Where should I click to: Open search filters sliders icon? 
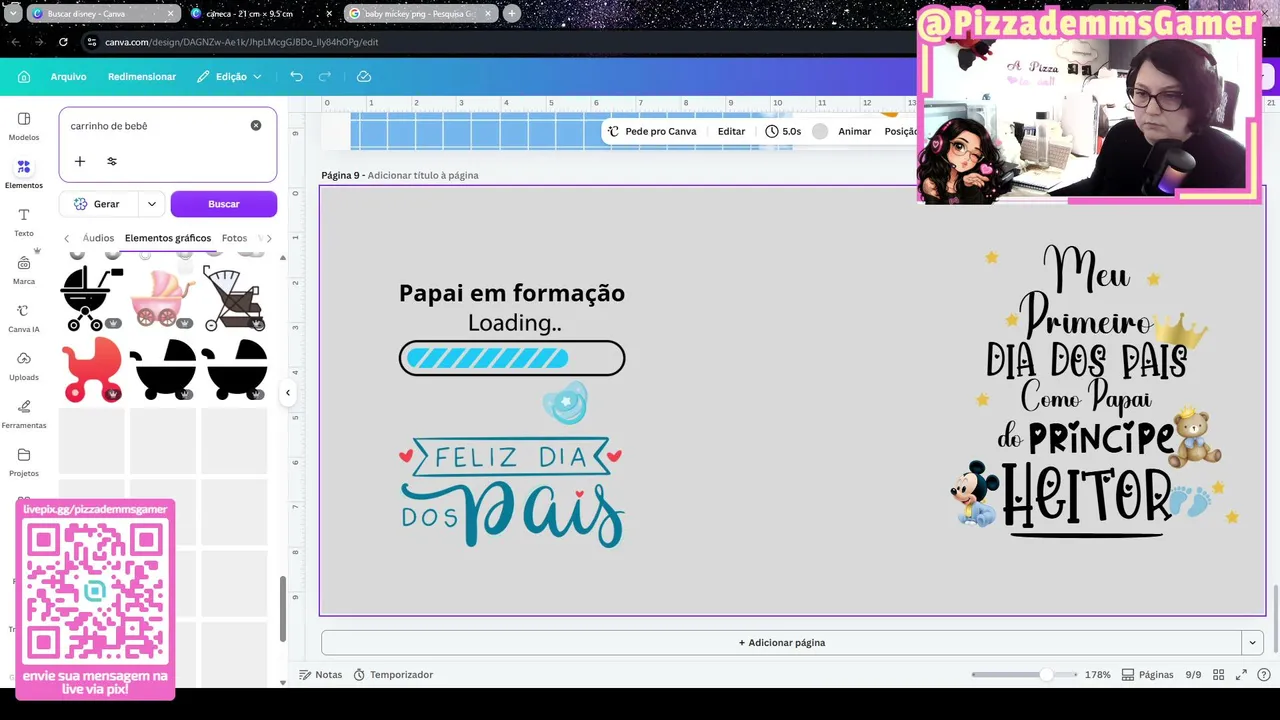(x=112, y=161)
